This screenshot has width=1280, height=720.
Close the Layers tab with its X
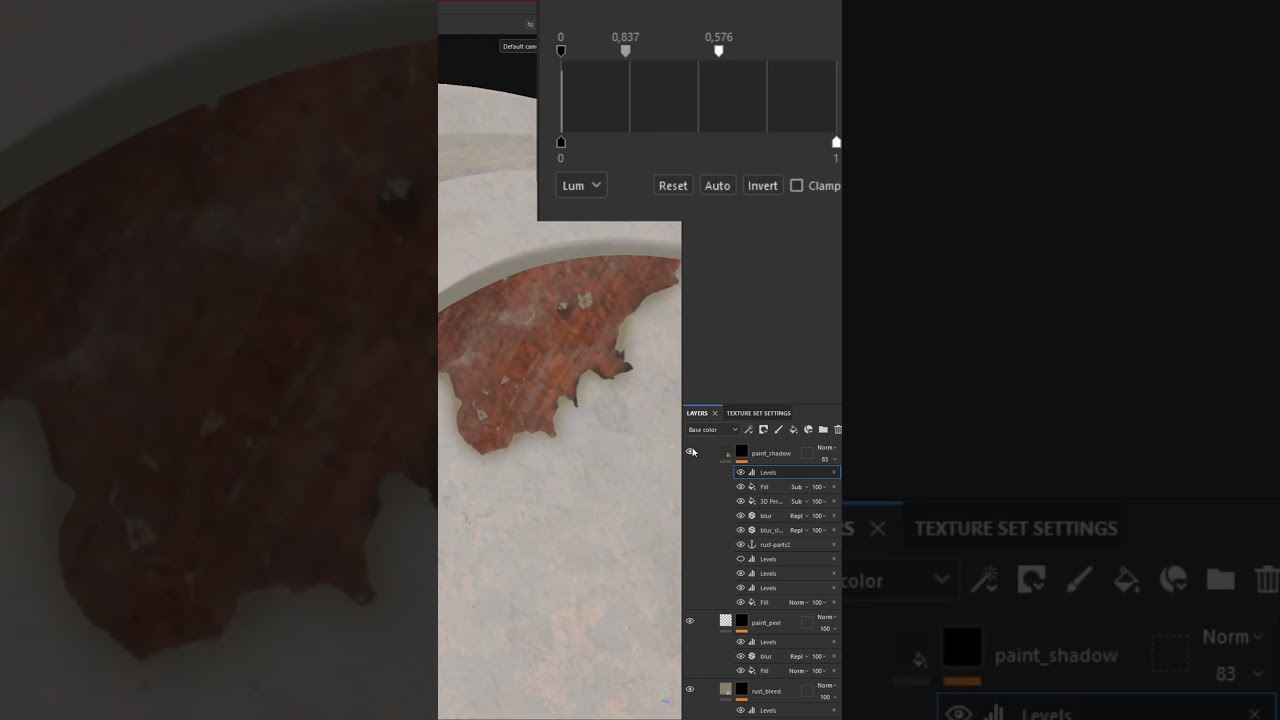coord(715,413)
